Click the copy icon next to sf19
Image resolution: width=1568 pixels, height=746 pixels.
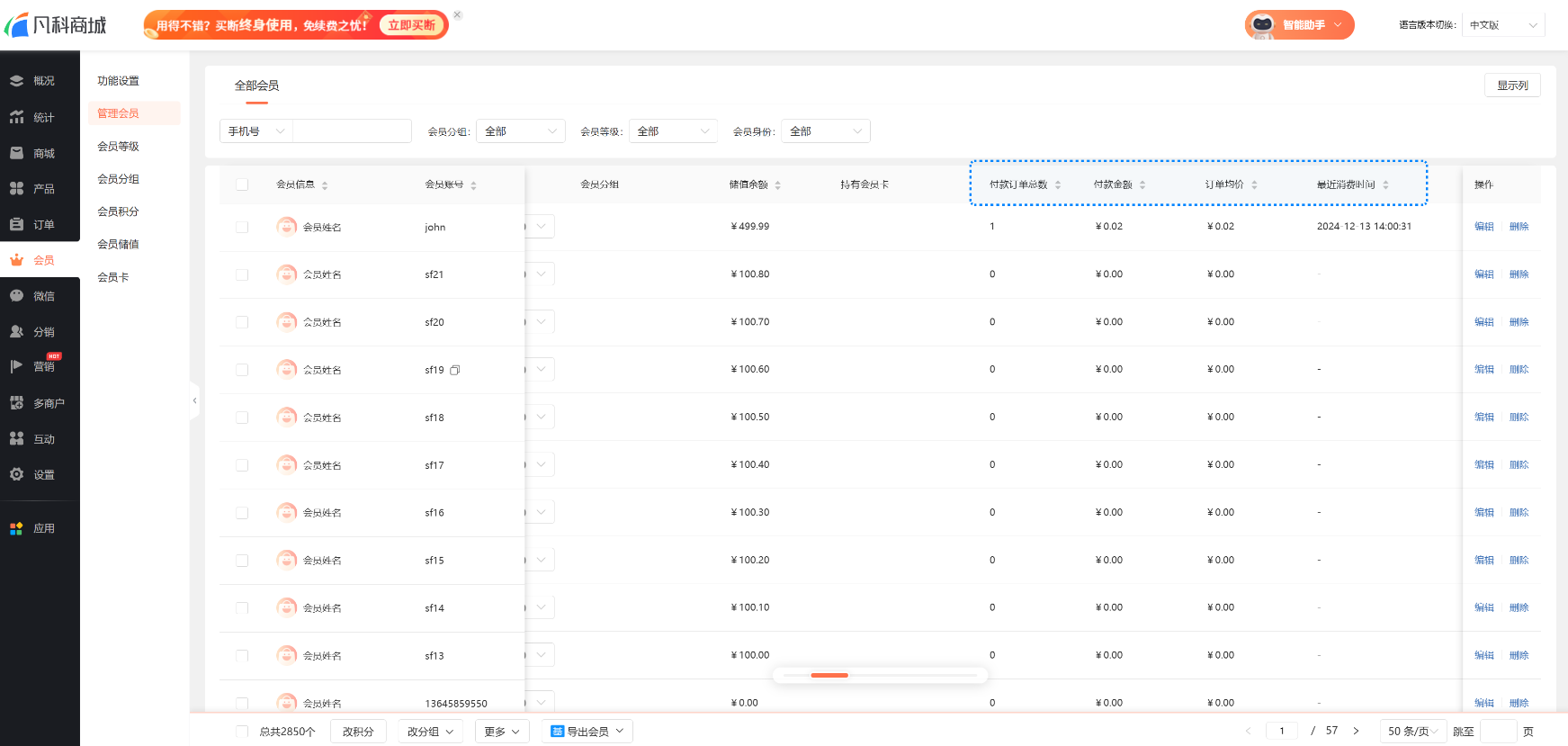pos(455,370)
